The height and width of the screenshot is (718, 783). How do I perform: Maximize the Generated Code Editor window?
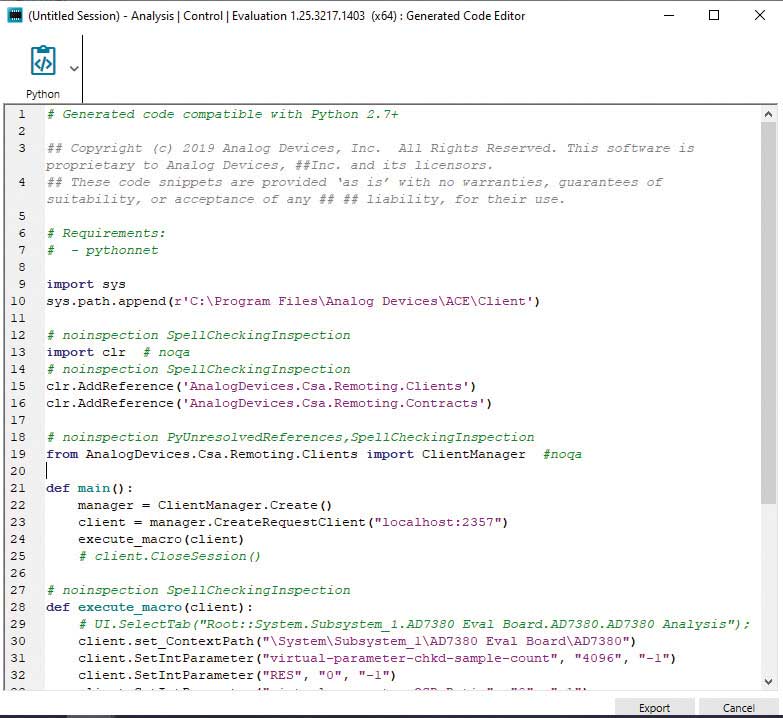pos(714,15)
